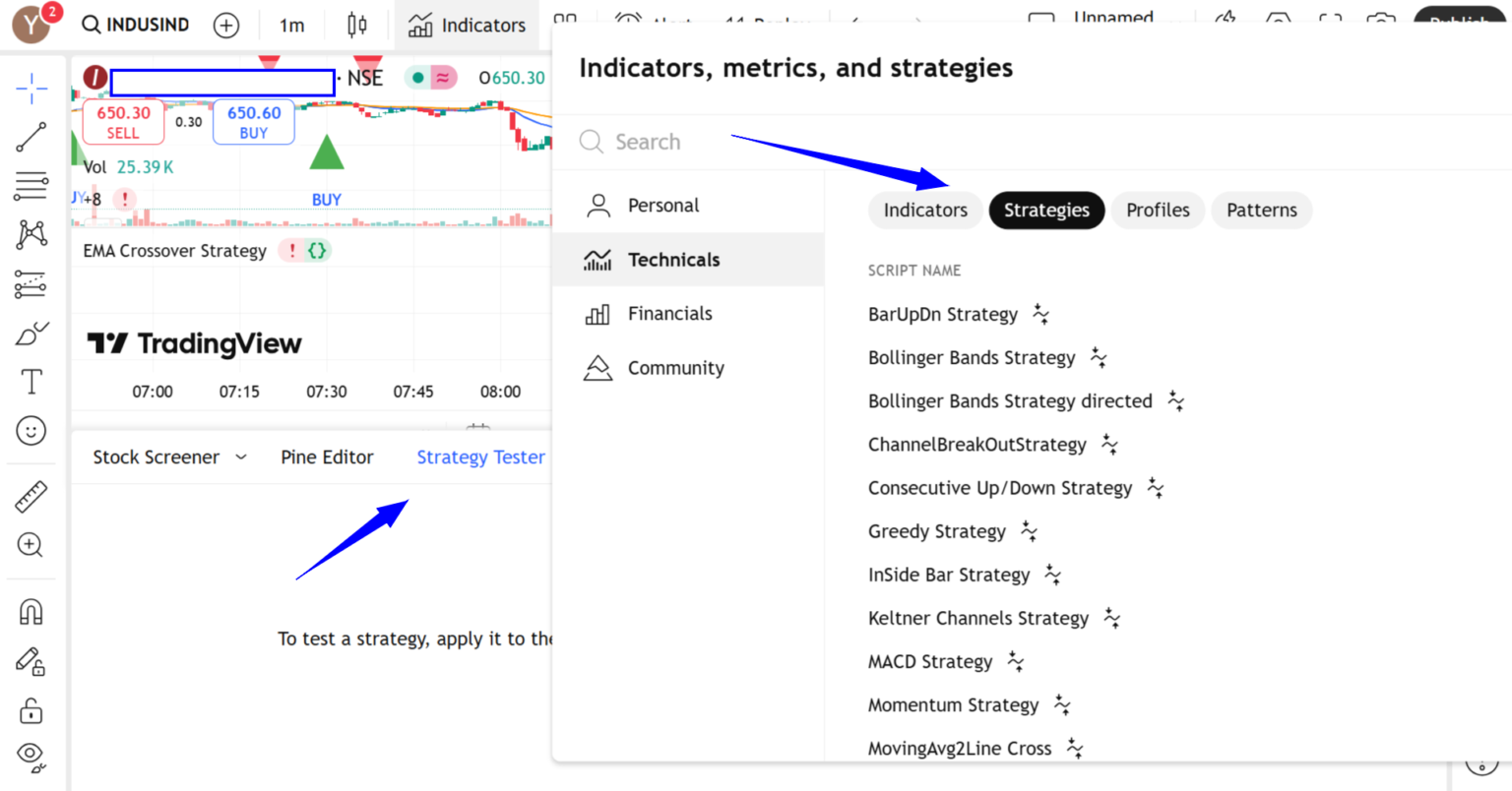Screen dimensions: 1512x791
Task: Toggle Magnet mode in the toolbar
Action: click(30, 611)
